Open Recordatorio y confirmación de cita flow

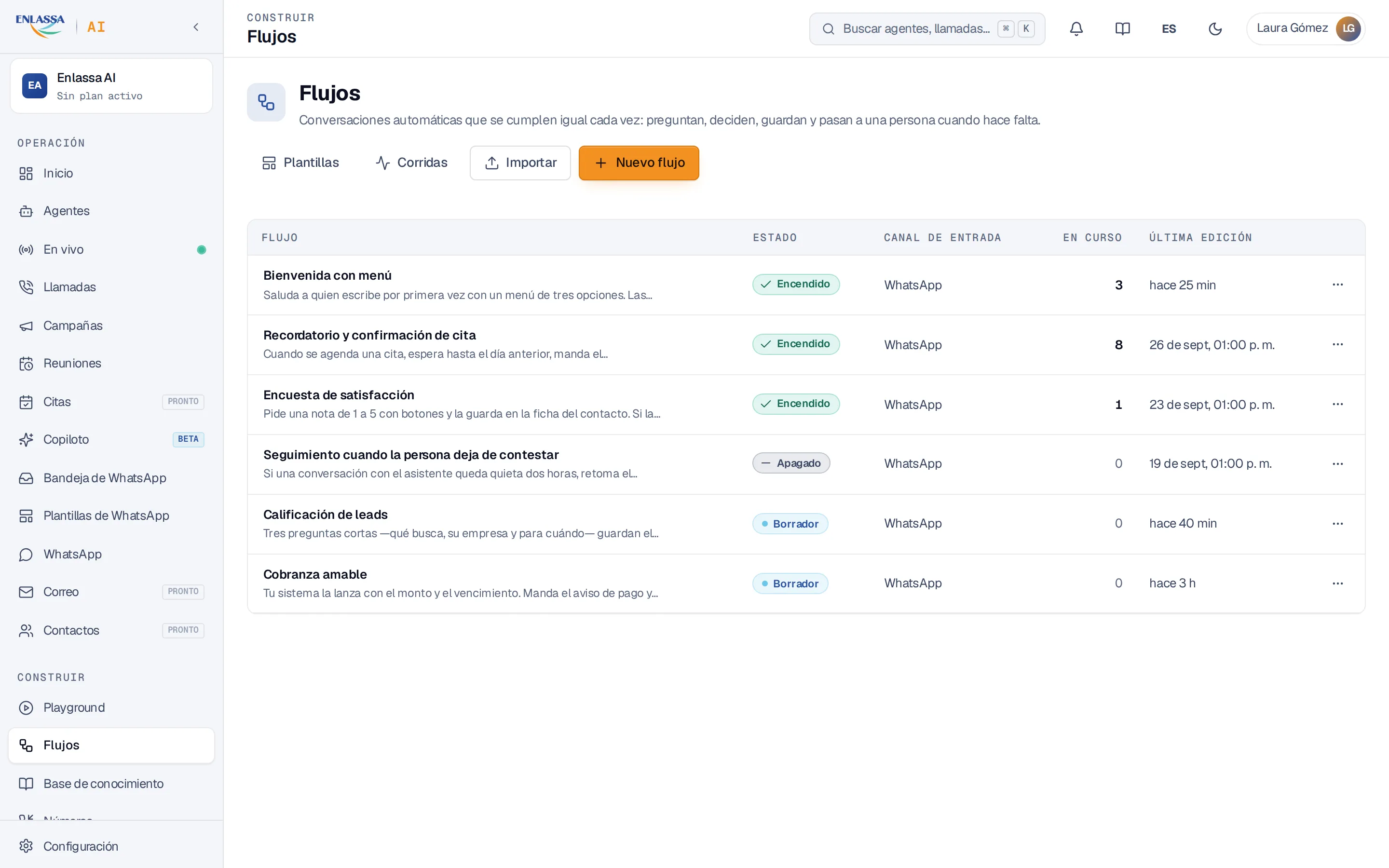coord(369,335)
